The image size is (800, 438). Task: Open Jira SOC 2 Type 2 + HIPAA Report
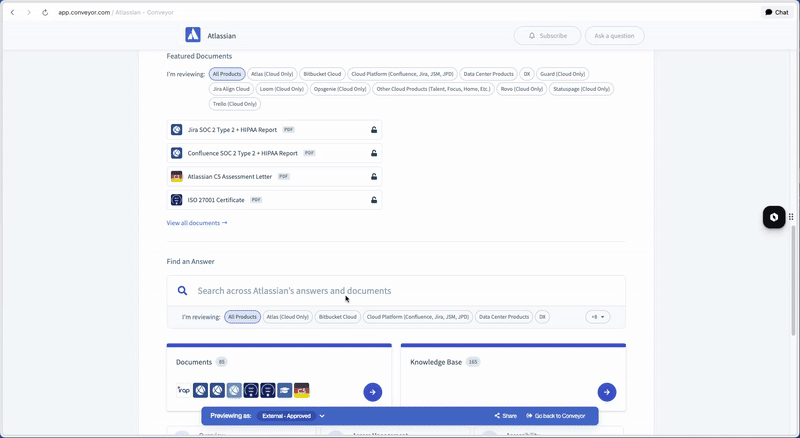pyautogui.click(x=274, y=130)
